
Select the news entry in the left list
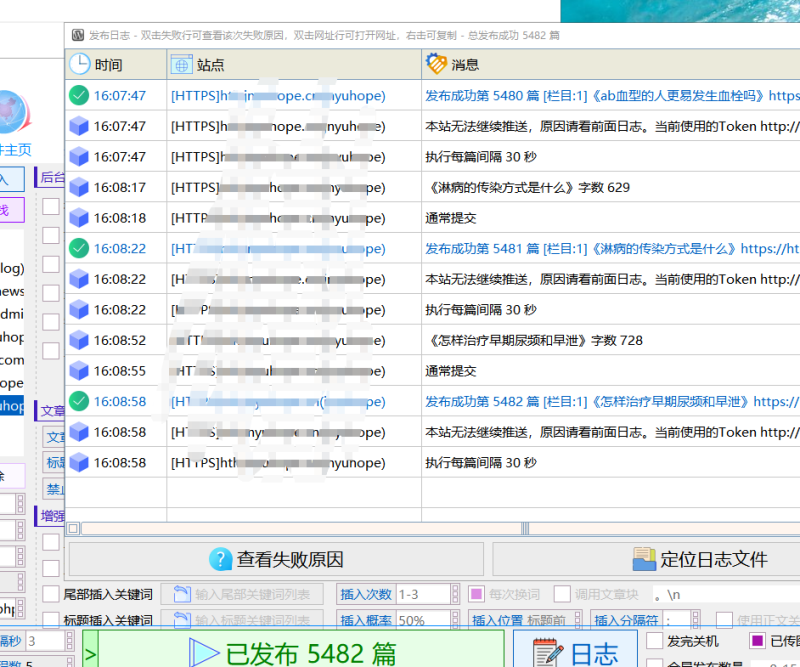[x=12, y=291]
